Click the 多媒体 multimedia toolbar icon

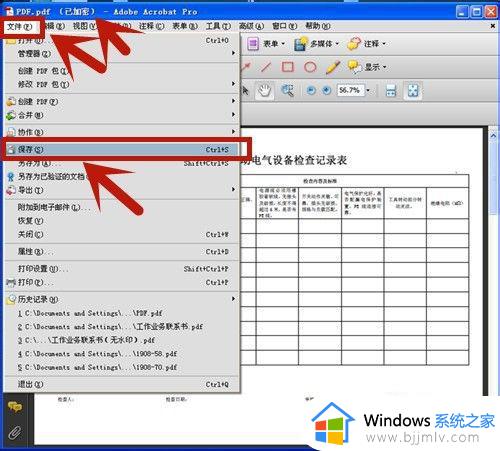(301, 44)
